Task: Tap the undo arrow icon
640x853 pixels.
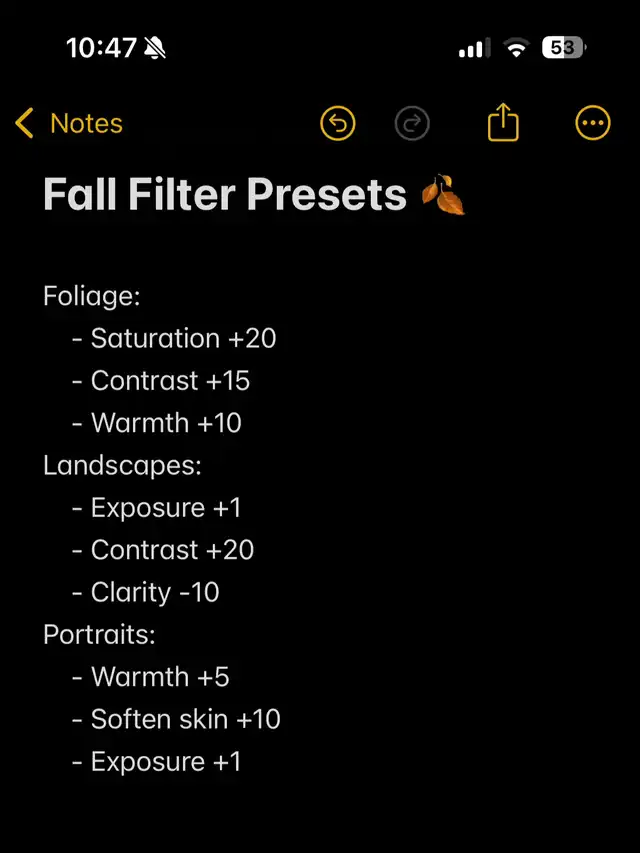Action: click(338, 124)
